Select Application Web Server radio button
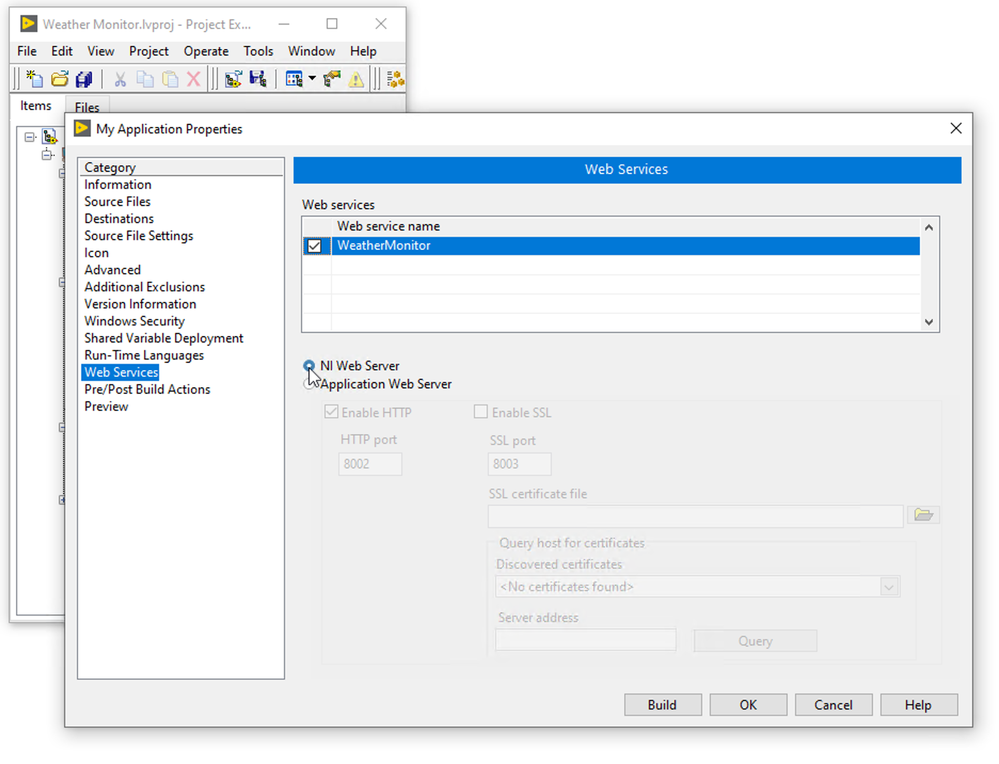This screenshot has width=999, height=764. pyautogui.click(x=310, y=384)
